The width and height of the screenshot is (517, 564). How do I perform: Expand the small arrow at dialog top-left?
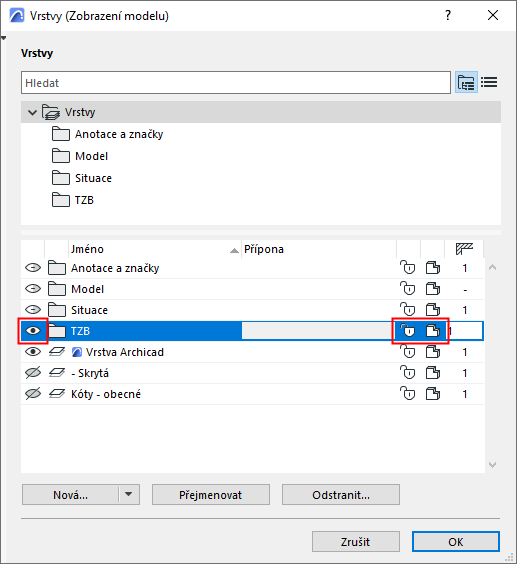[3, 38]
